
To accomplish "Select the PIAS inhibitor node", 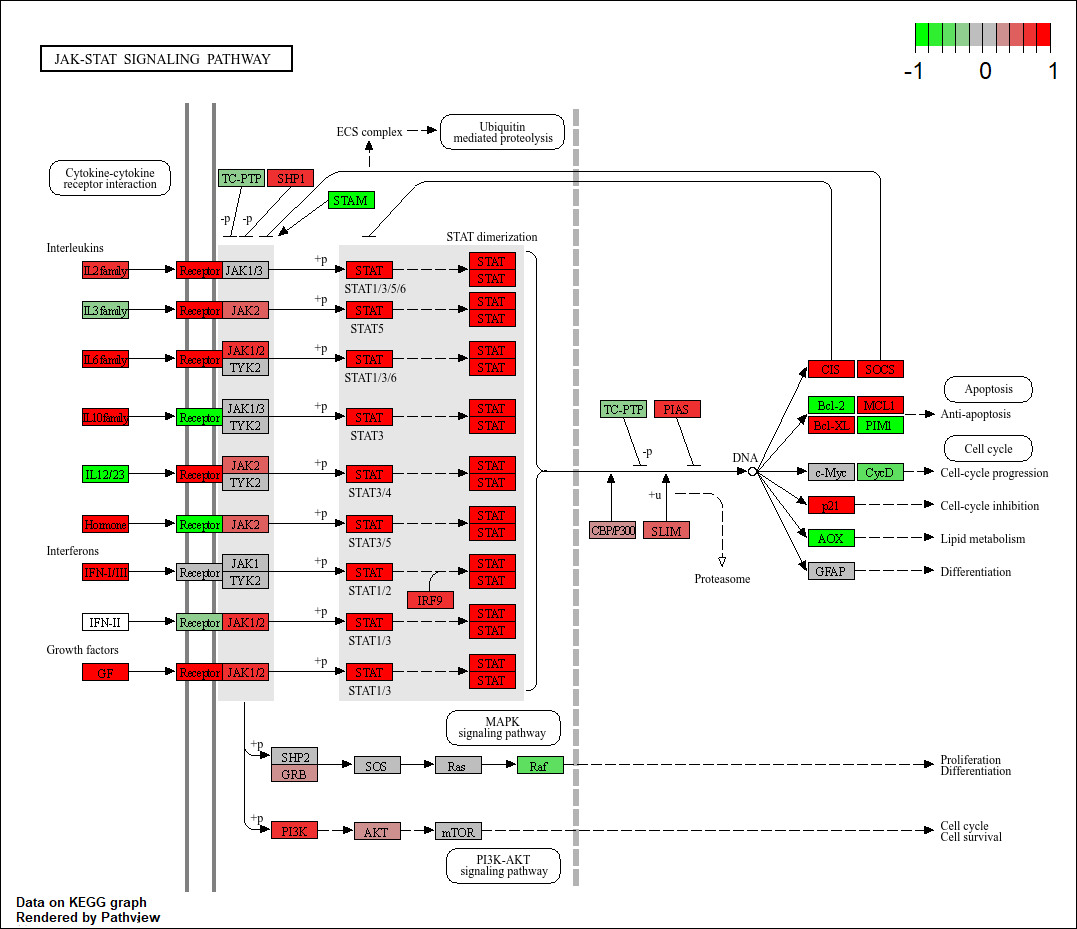I will (x=677, y=409).
